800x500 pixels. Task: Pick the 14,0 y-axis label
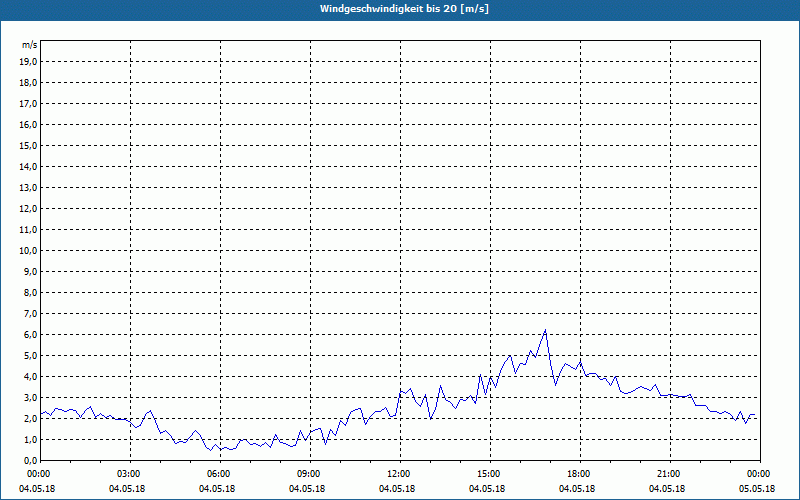28,166
